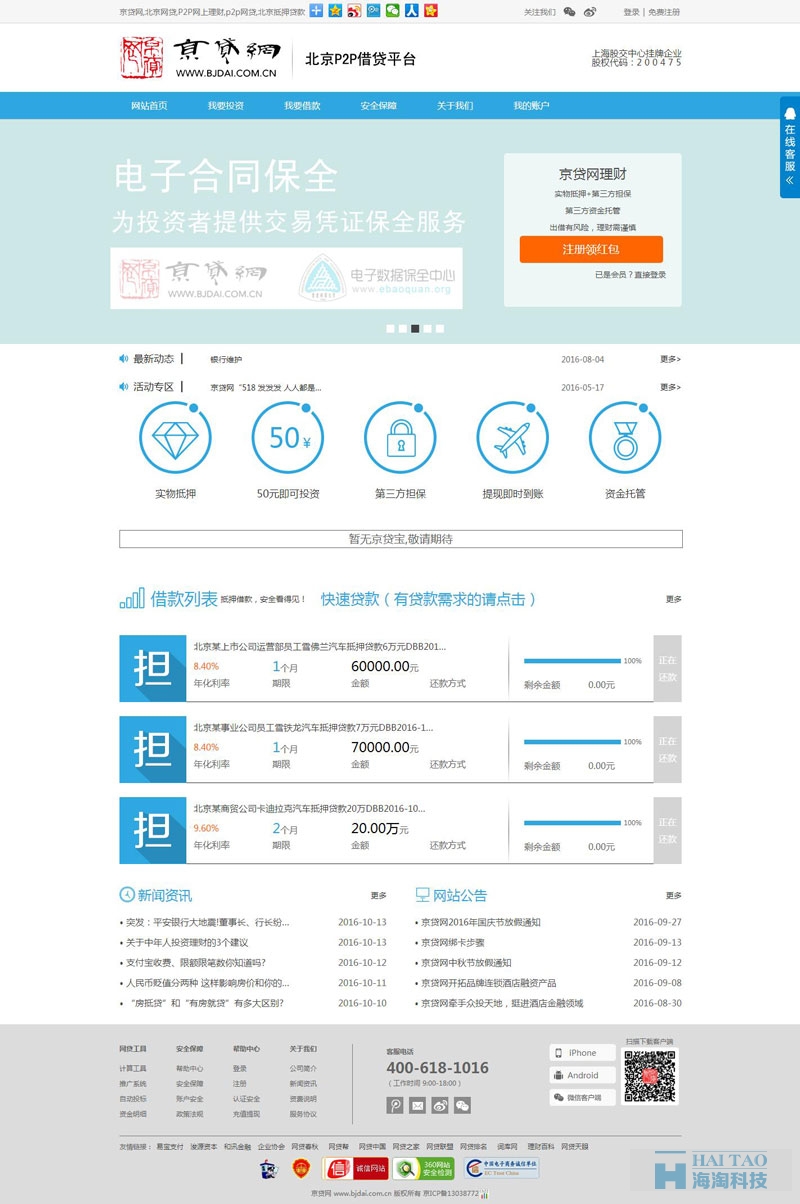
Task: Click the footer envelope email icon
Action: click(x=417, y=1105)
